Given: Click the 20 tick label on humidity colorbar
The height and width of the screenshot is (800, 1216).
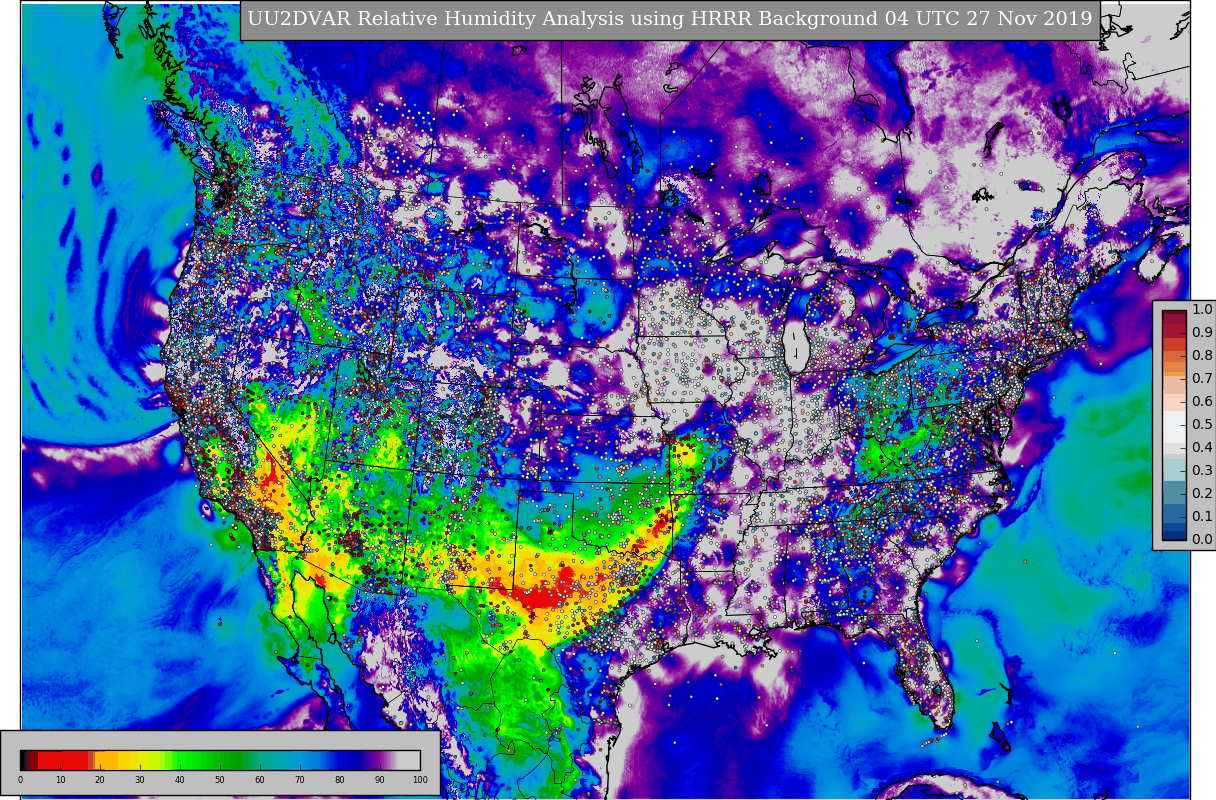Looking at the screenshot, I should coord(100,780).
